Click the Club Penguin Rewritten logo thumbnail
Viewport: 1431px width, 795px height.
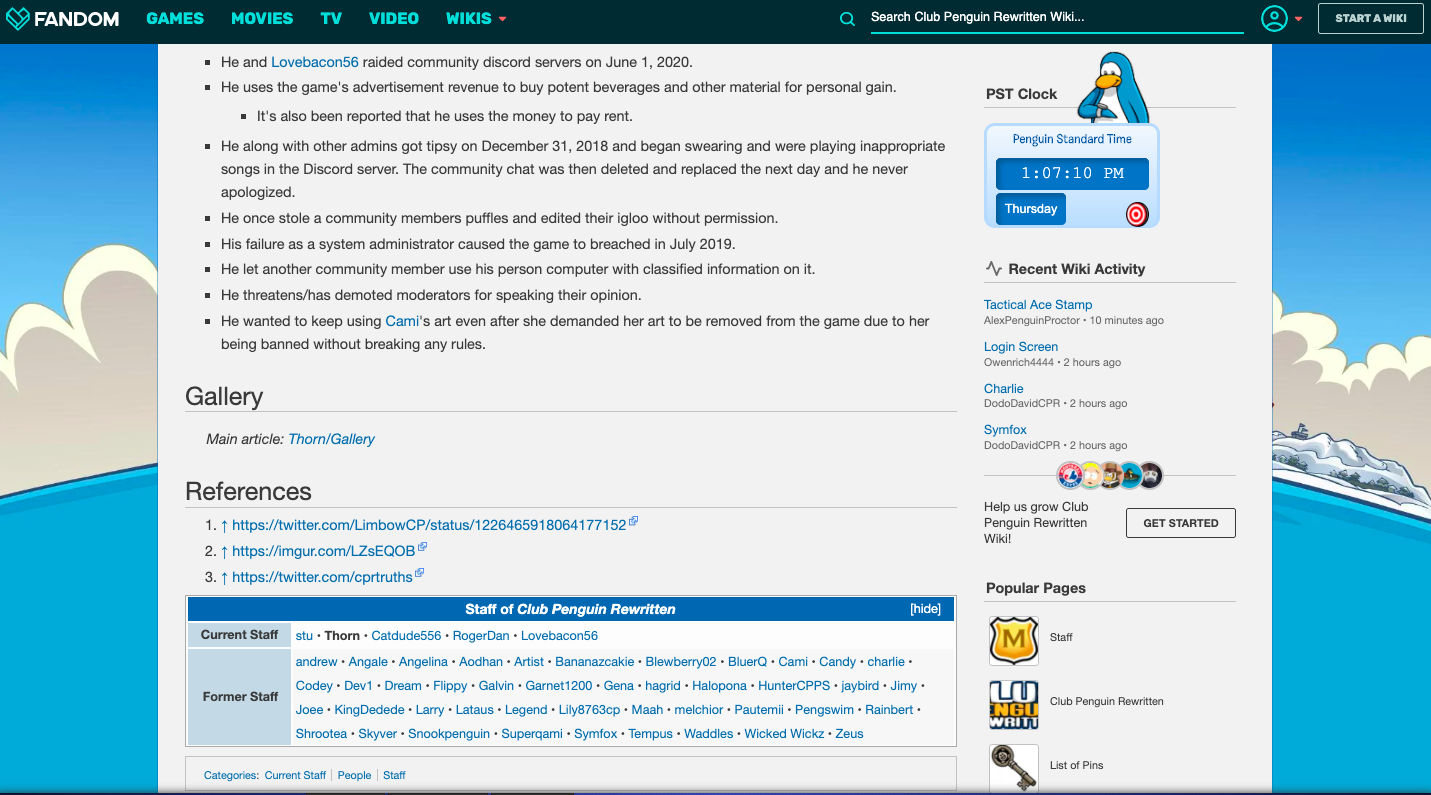[1013, 705]
